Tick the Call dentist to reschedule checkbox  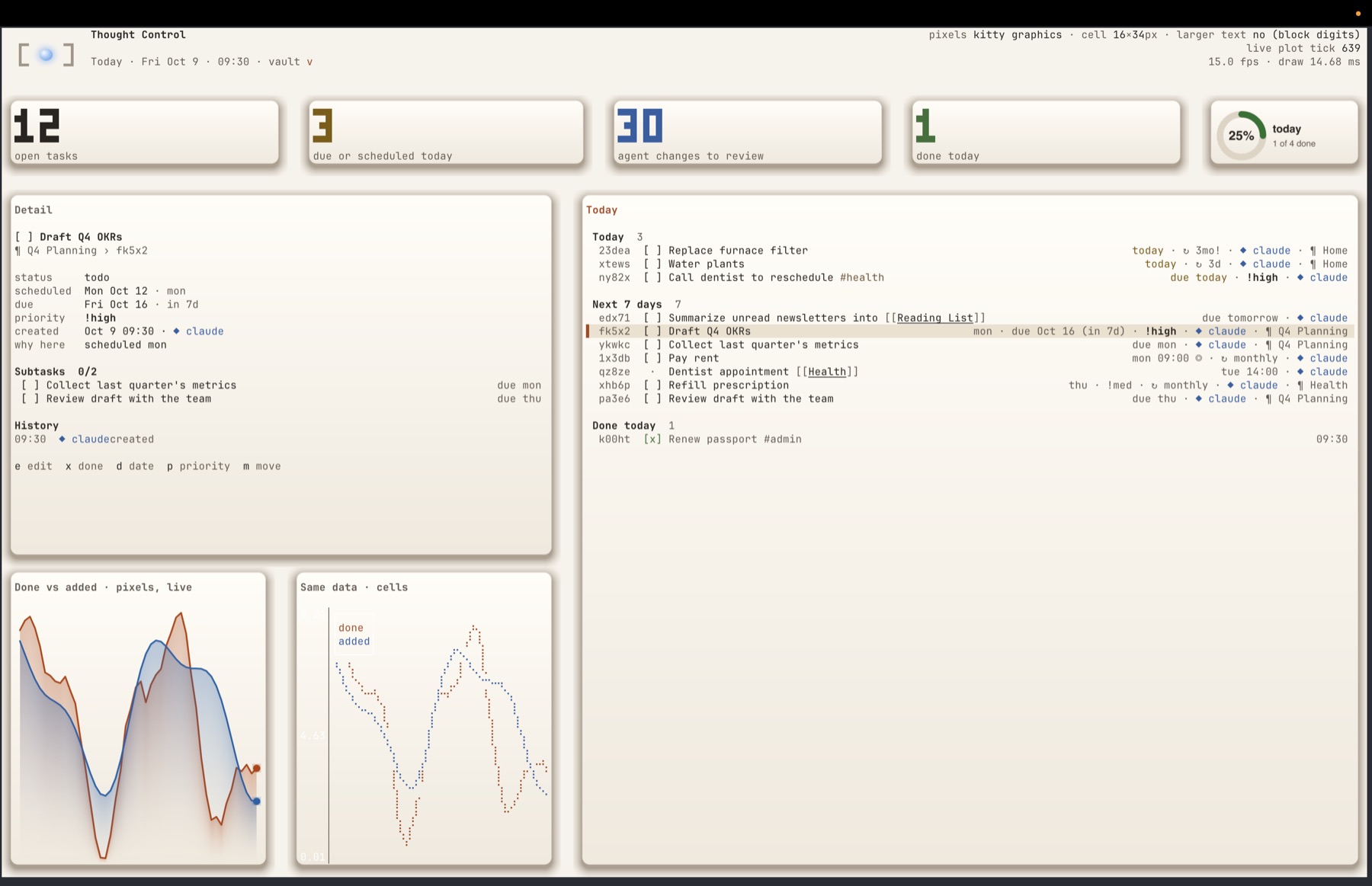pos(652,277)
